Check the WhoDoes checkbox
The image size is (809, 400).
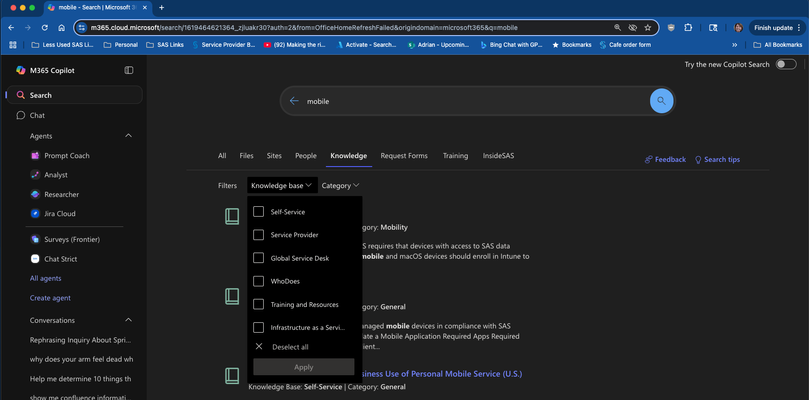click(x=258, y=281)
